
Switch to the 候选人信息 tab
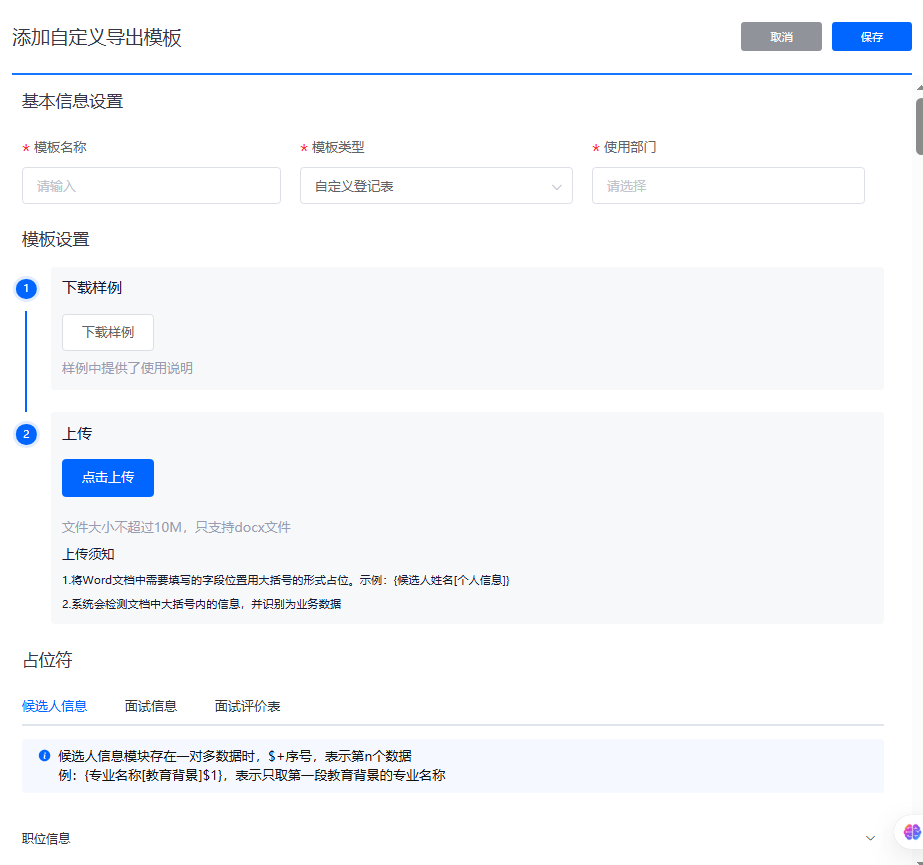(x=54, y=705)
